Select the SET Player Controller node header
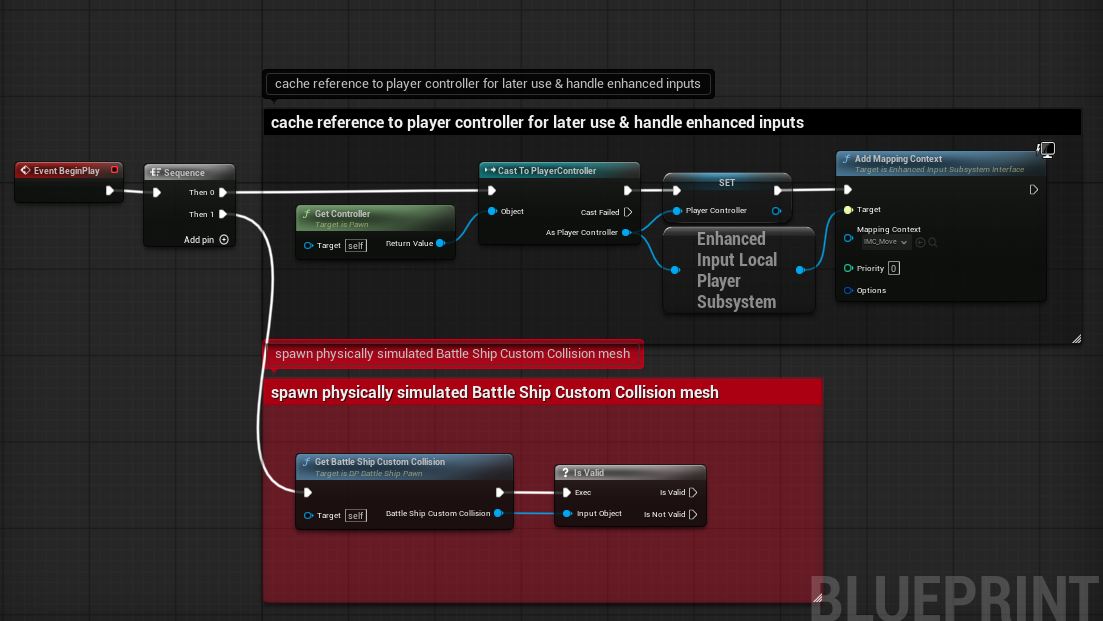 click(727, 183)
